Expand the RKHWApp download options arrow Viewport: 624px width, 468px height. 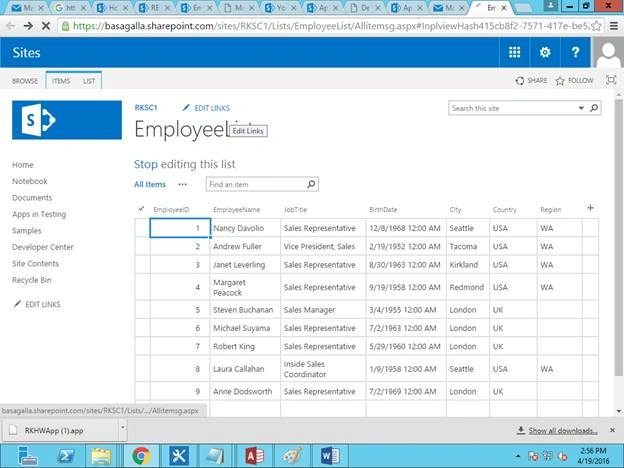(x=123, y=428)
